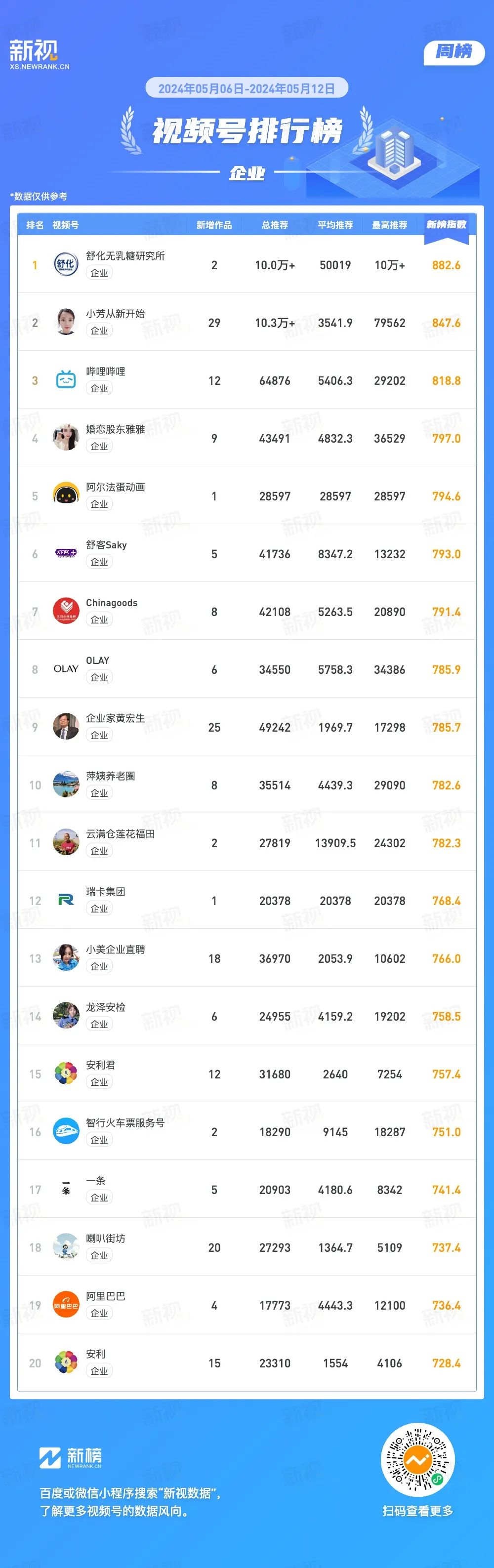Click the 哔哩哔哩 TV logo icon
This screenshot has width=494, height=1568.
click(66, 380)
